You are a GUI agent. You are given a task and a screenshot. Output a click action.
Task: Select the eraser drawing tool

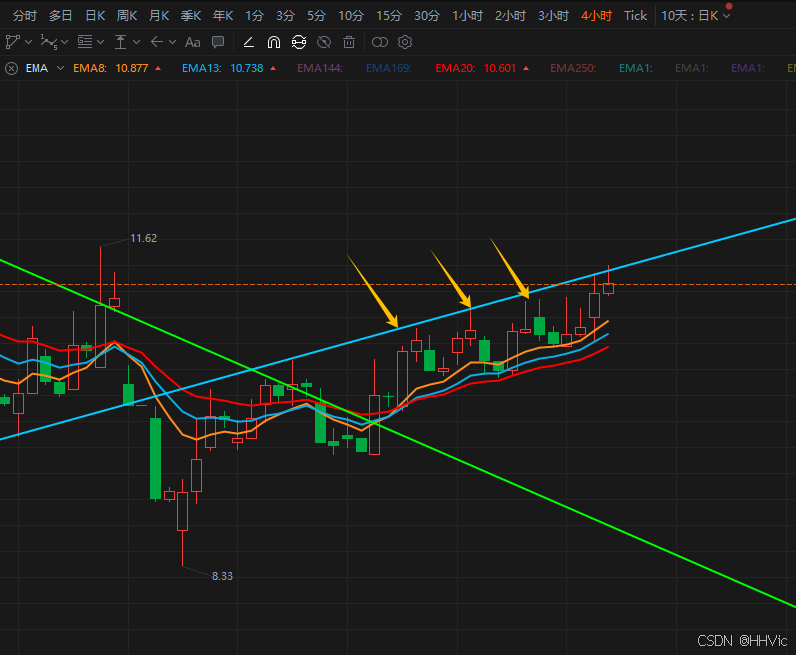click(248, 42)
